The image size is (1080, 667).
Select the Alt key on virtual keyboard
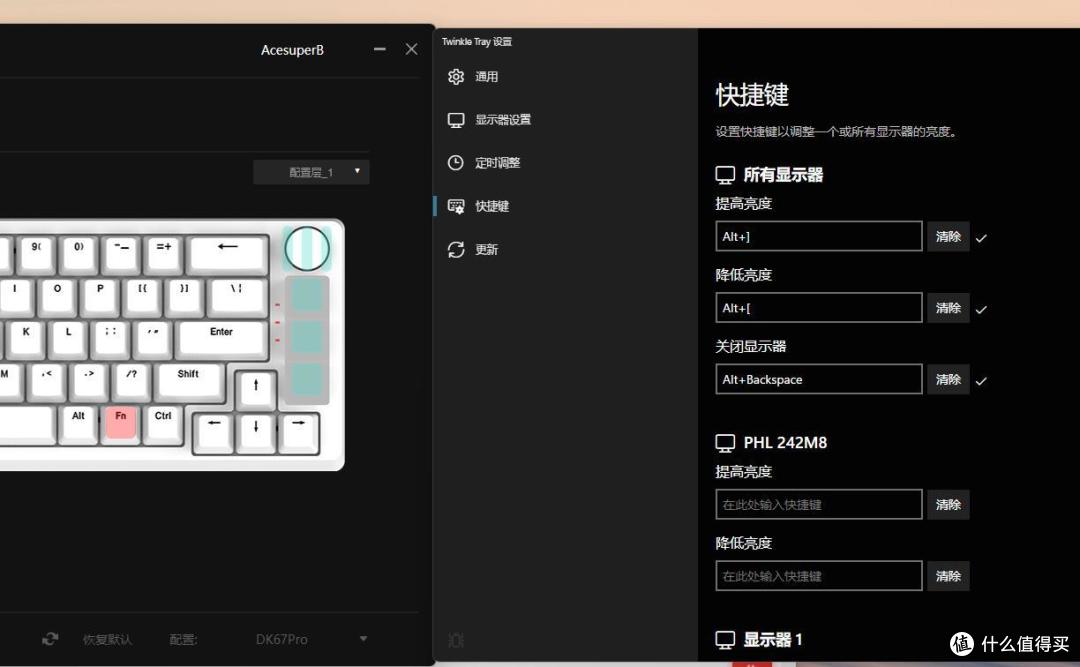(x=79, y=422)
